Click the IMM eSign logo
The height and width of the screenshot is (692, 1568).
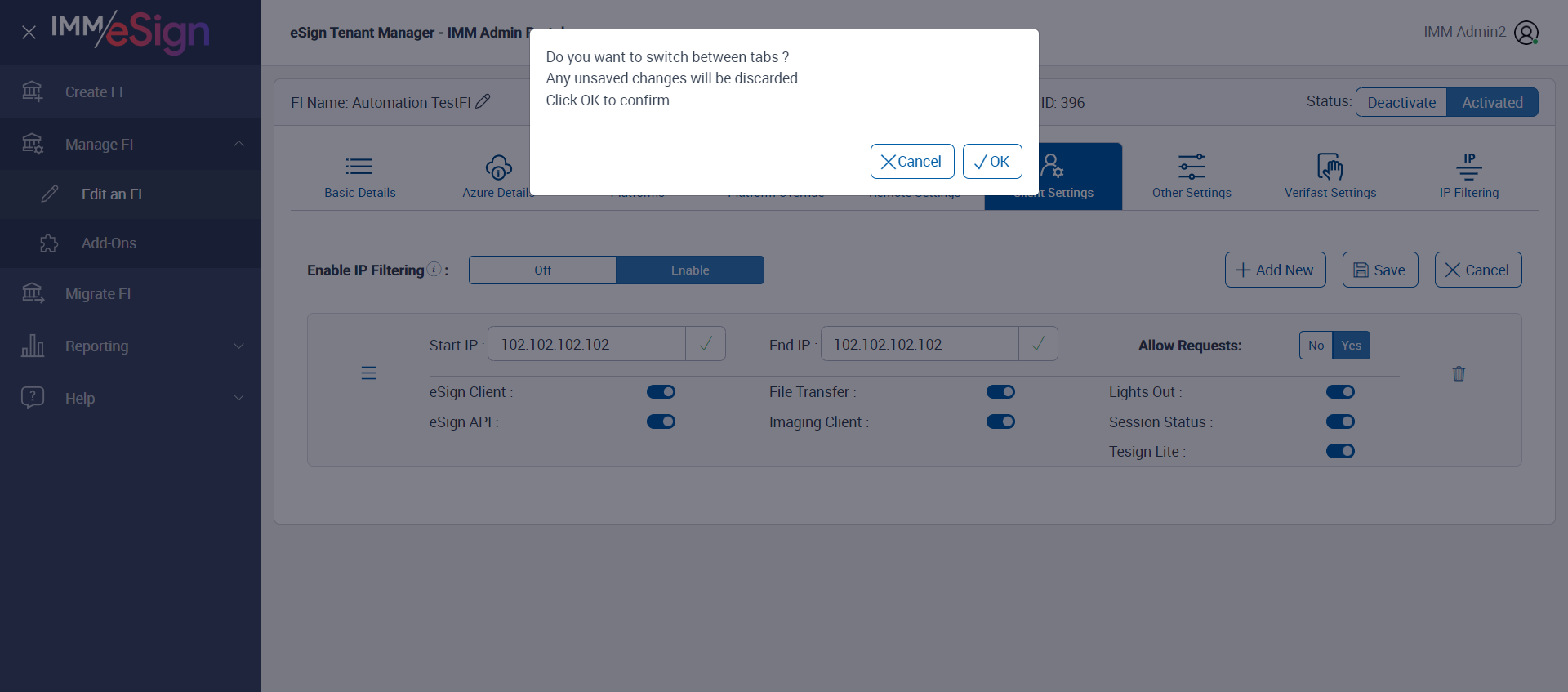pyautogui.click(x=131, y=32)
